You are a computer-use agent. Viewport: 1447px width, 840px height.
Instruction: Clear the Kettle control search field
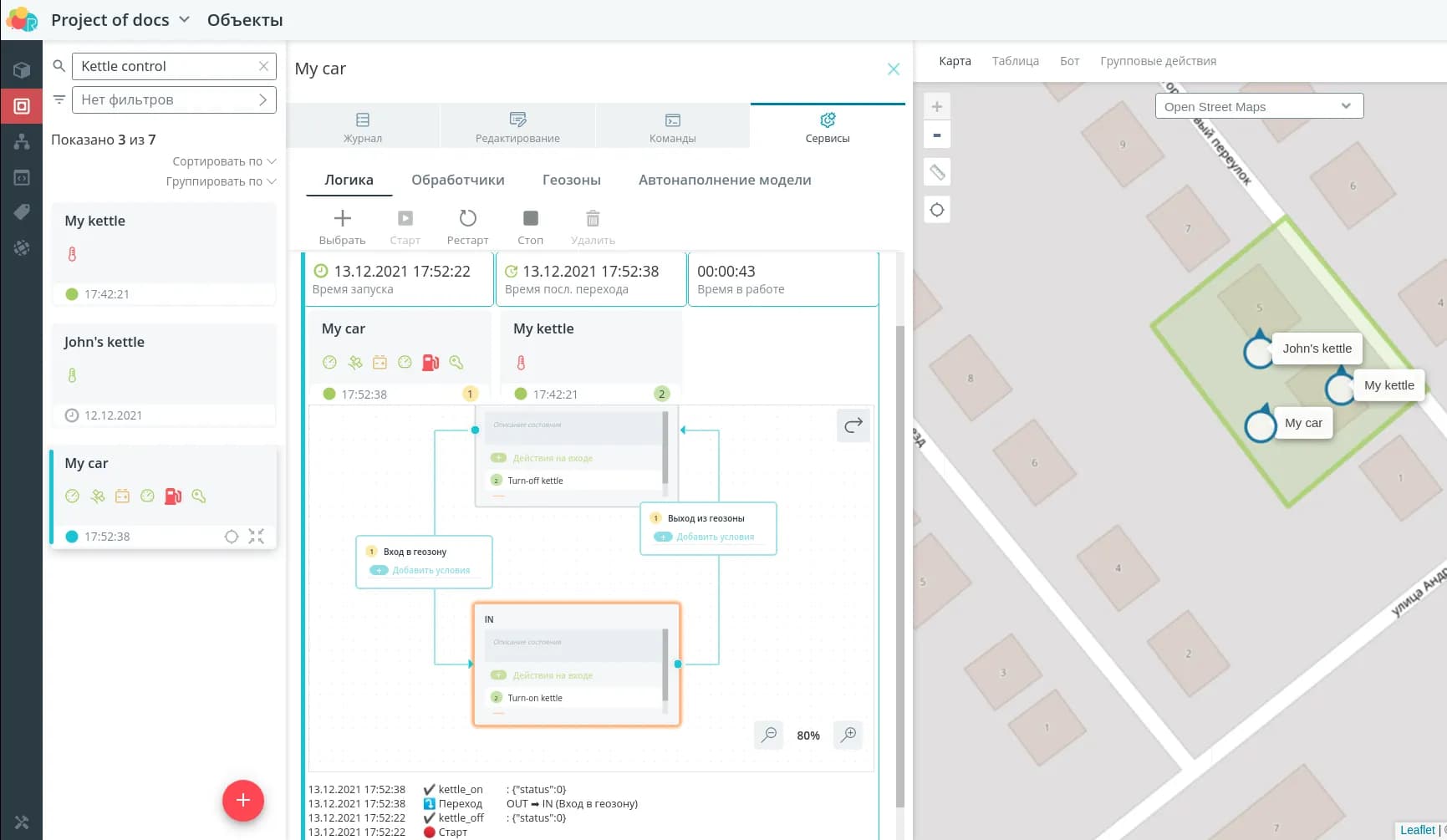pyautogui.click(x=263, y=66)
